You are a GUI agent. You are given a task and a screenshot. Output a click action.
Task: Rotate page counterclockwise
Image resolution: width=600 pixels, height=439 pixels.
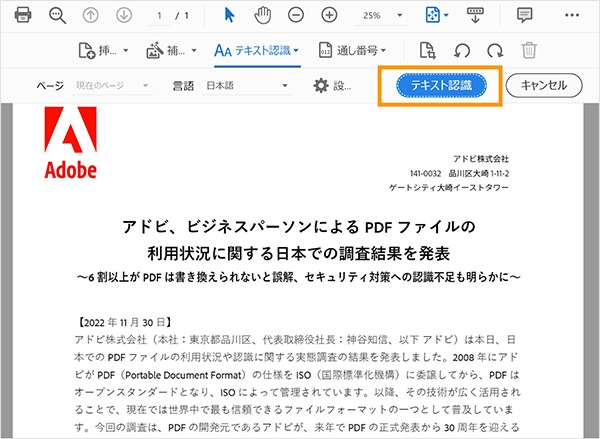pyautogui.click(x=462, y=51)
